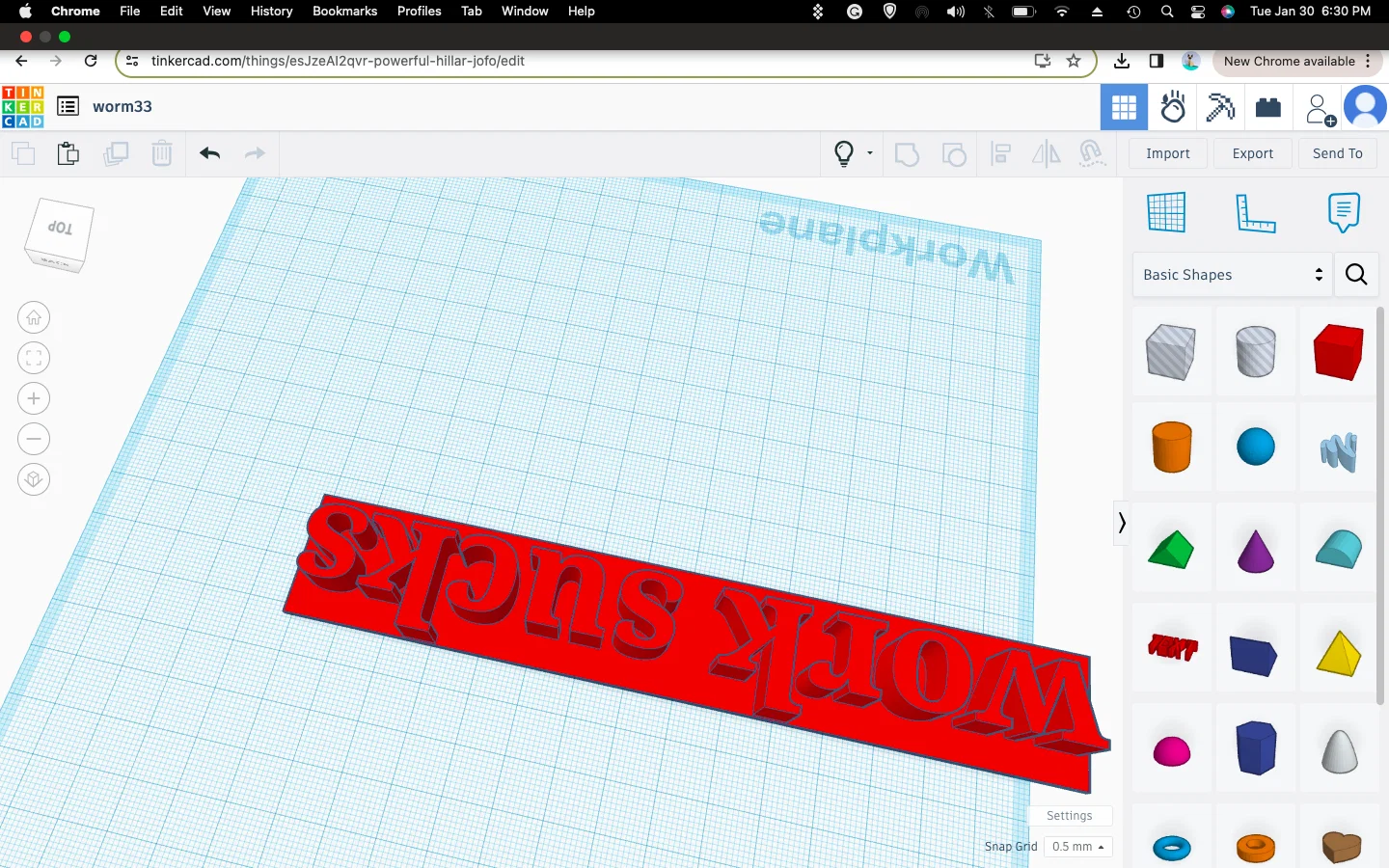Image resolution: width=1389 pixels, height=868 pixels.
Task: Select the red Text shape
Action: coord(1173,647)
